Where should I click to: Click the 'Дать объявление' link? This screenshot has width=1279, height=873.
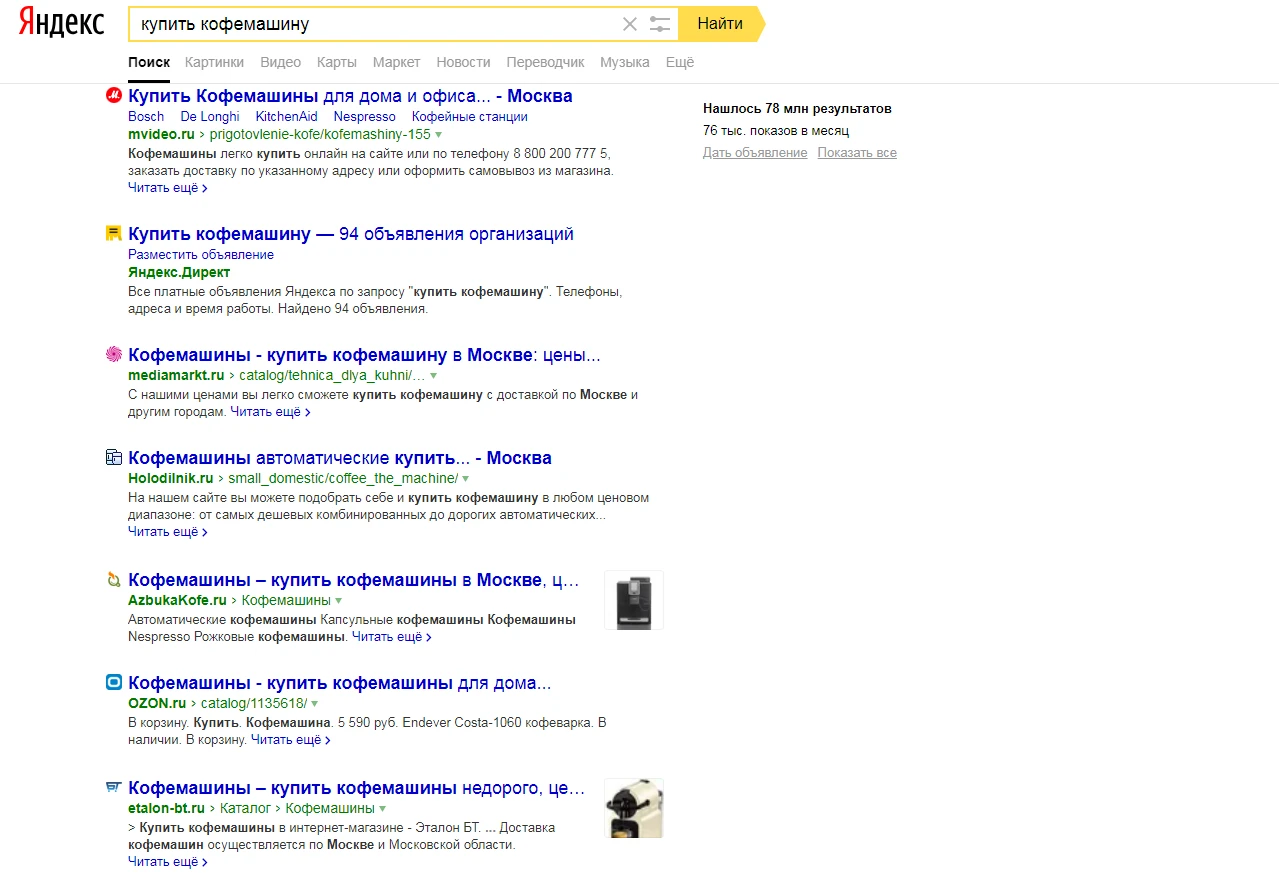coord(754,153)
